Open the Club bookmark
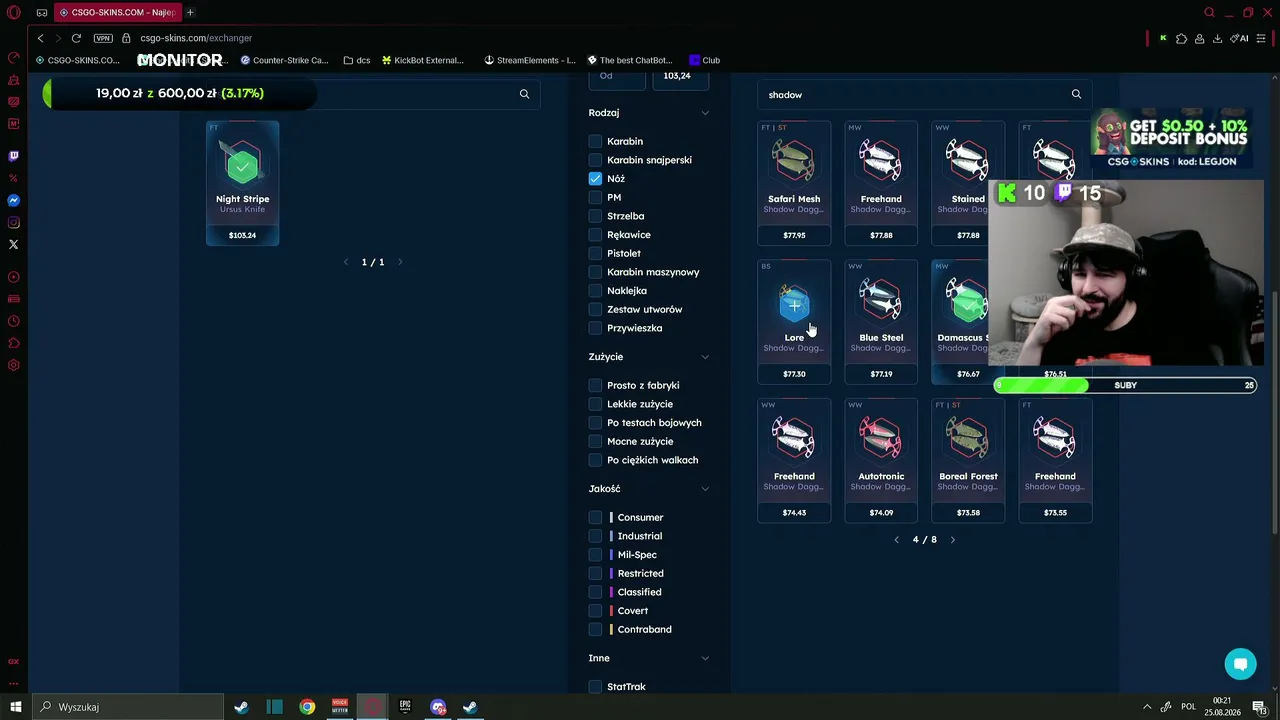The image size is (1280, 720). coord(705,60)
